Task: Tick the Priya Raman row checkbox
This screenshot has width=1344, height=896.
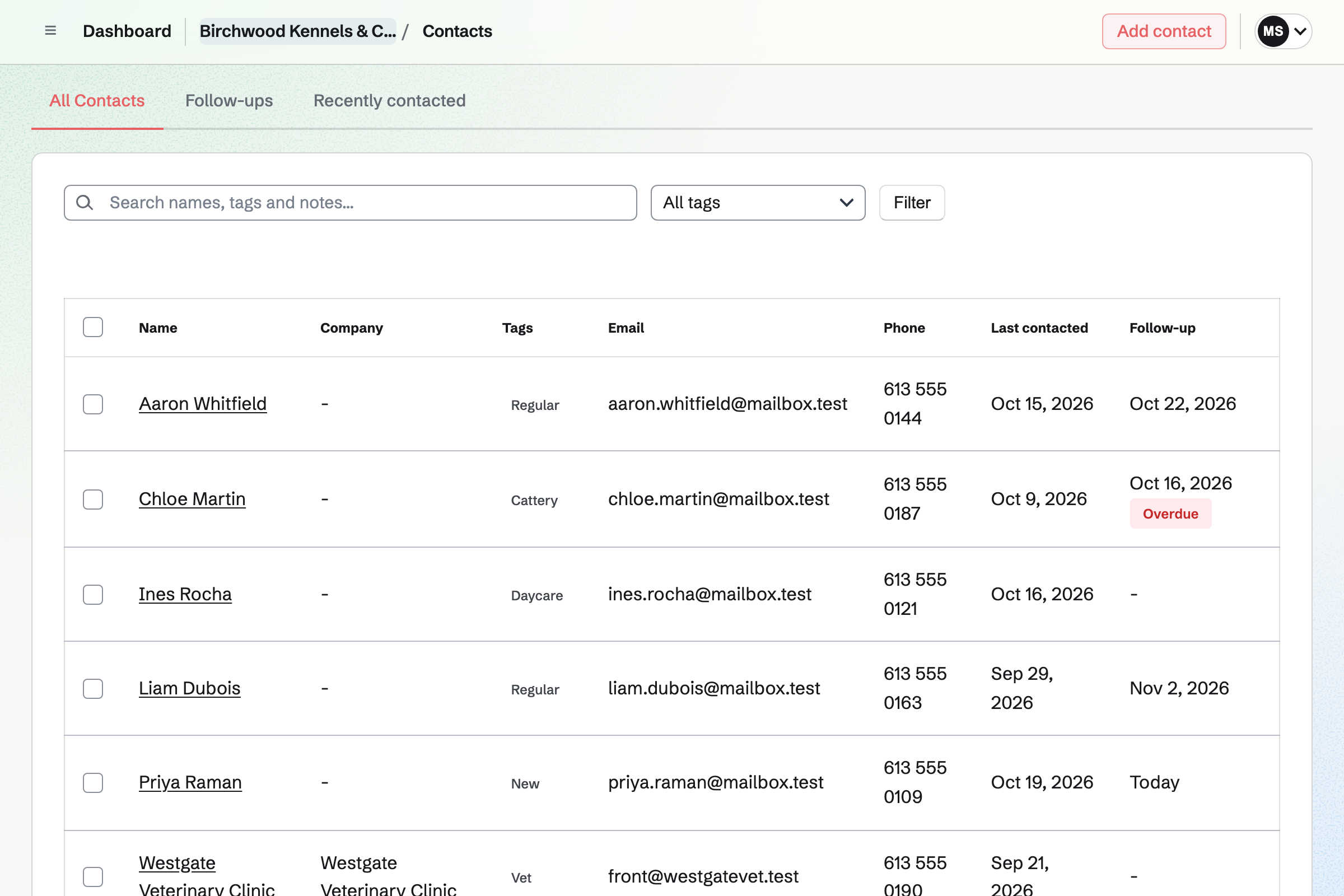Action: click(92, 783)
